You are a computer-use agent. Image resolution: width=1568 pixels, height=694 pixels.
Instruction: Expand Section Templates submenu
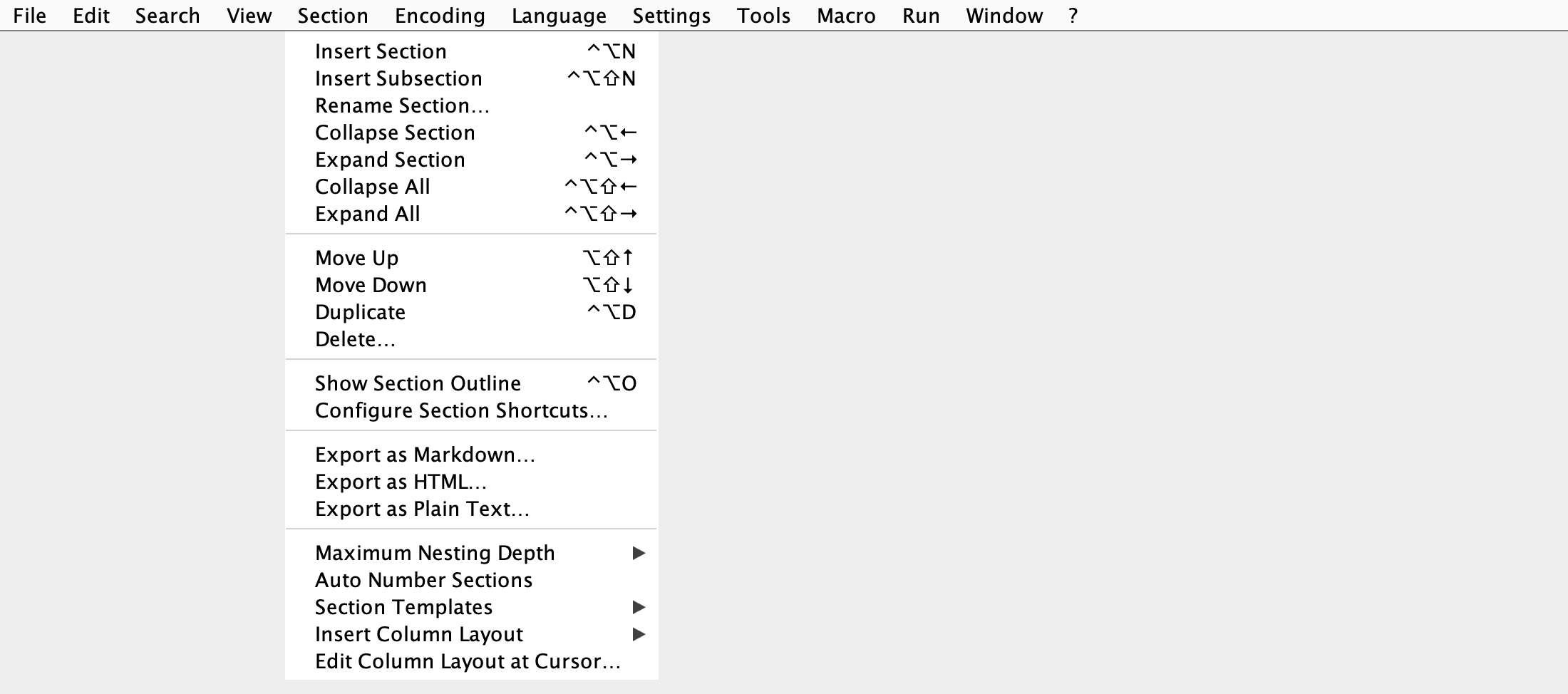(471, 607)
